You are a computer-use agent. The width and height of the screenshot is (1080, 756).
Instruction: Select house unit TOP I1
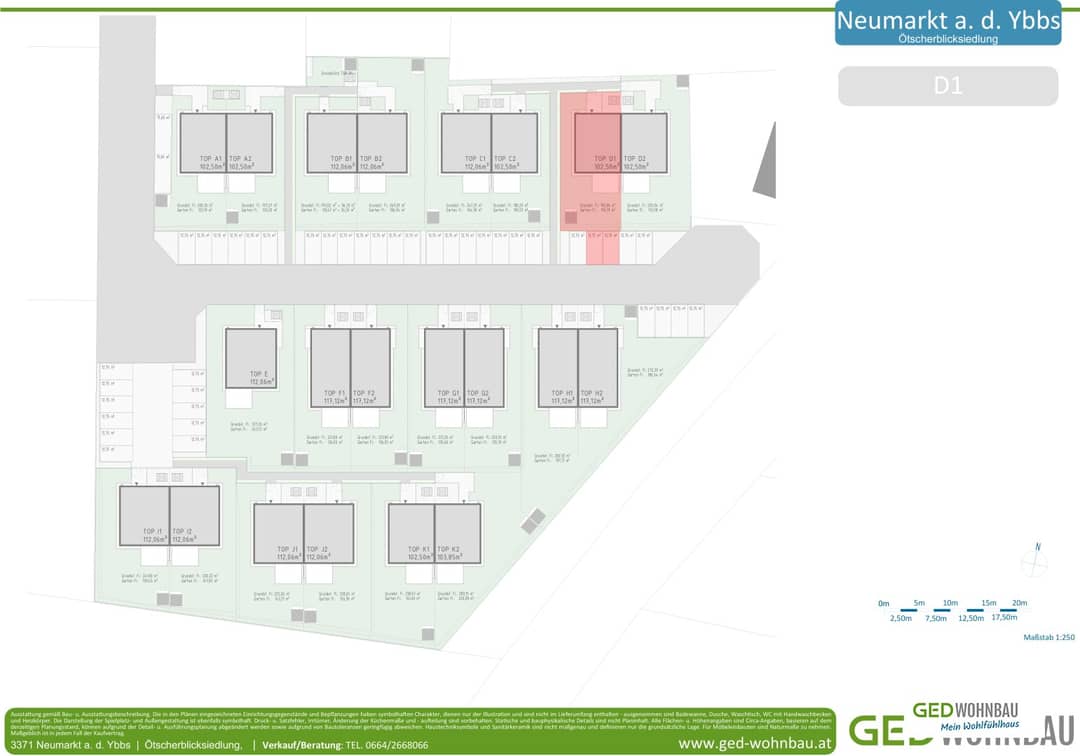tap(144, 516)
